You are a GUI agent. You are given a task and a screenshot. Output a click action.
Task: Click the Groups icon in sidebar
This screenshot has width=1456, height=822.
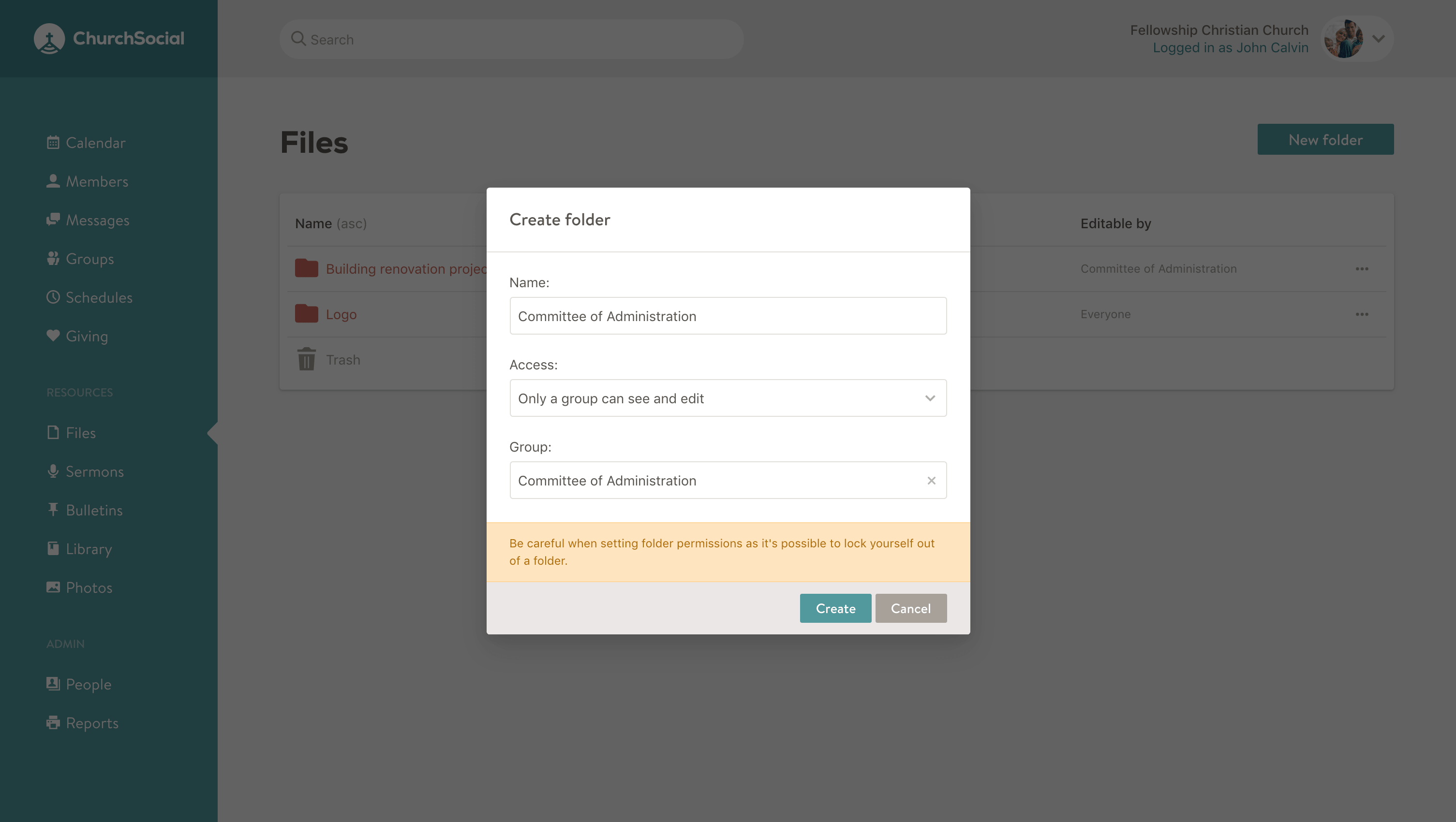(53, 258)
